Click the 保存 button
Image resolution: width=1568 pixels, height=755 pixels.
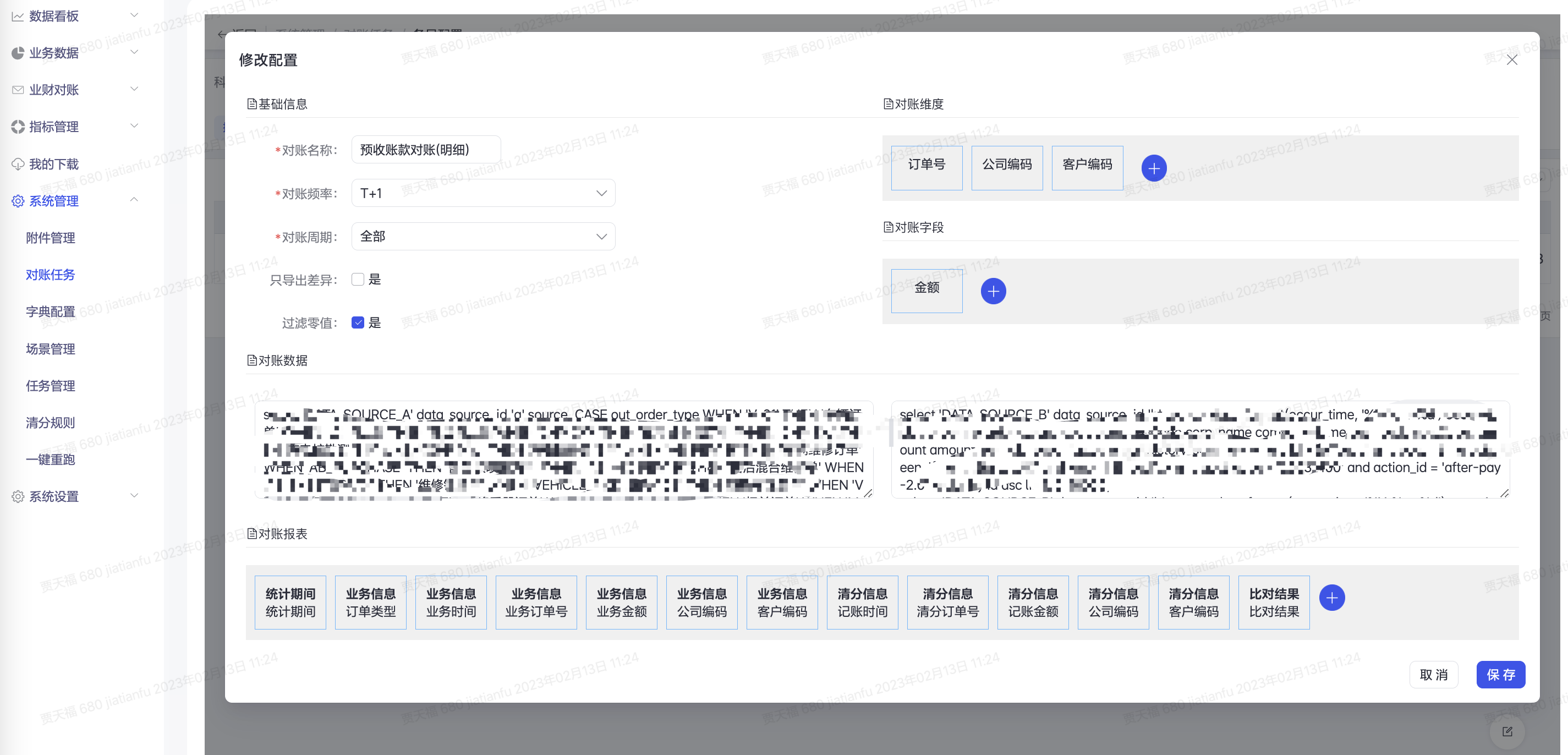[x=1500, y=675]
